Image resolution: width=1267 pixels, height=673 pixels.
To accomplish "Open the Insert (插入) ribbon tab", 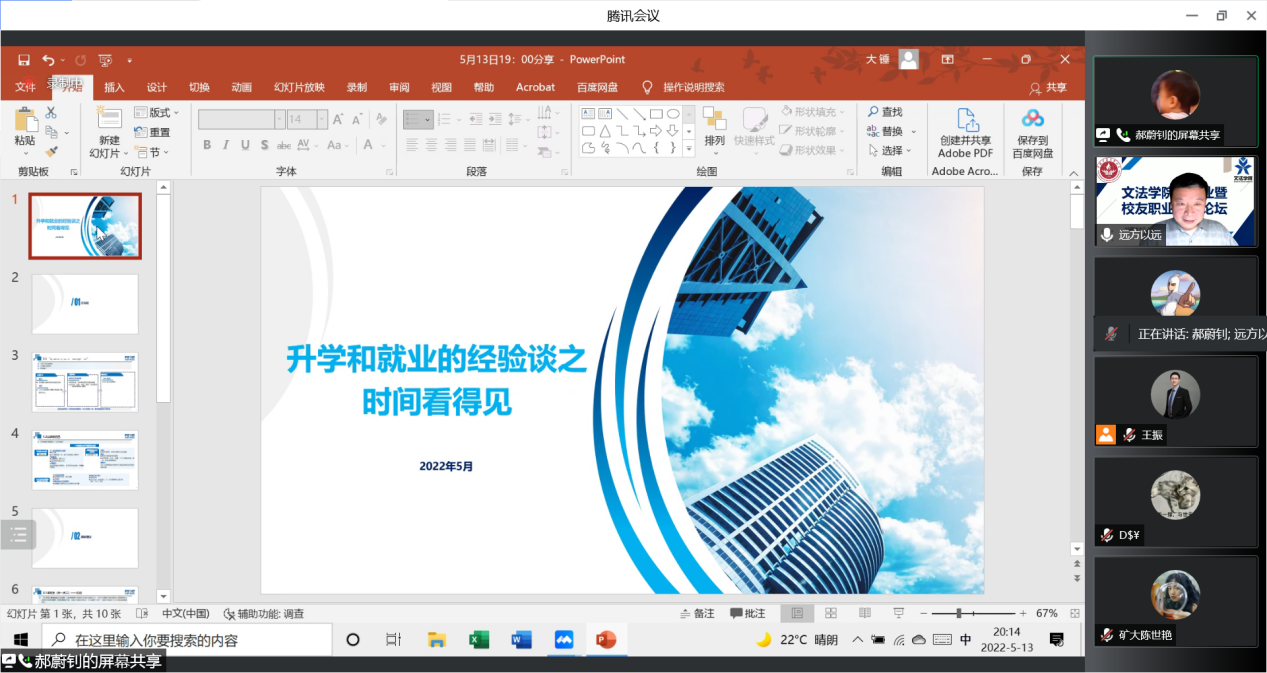I will (114, 87).
